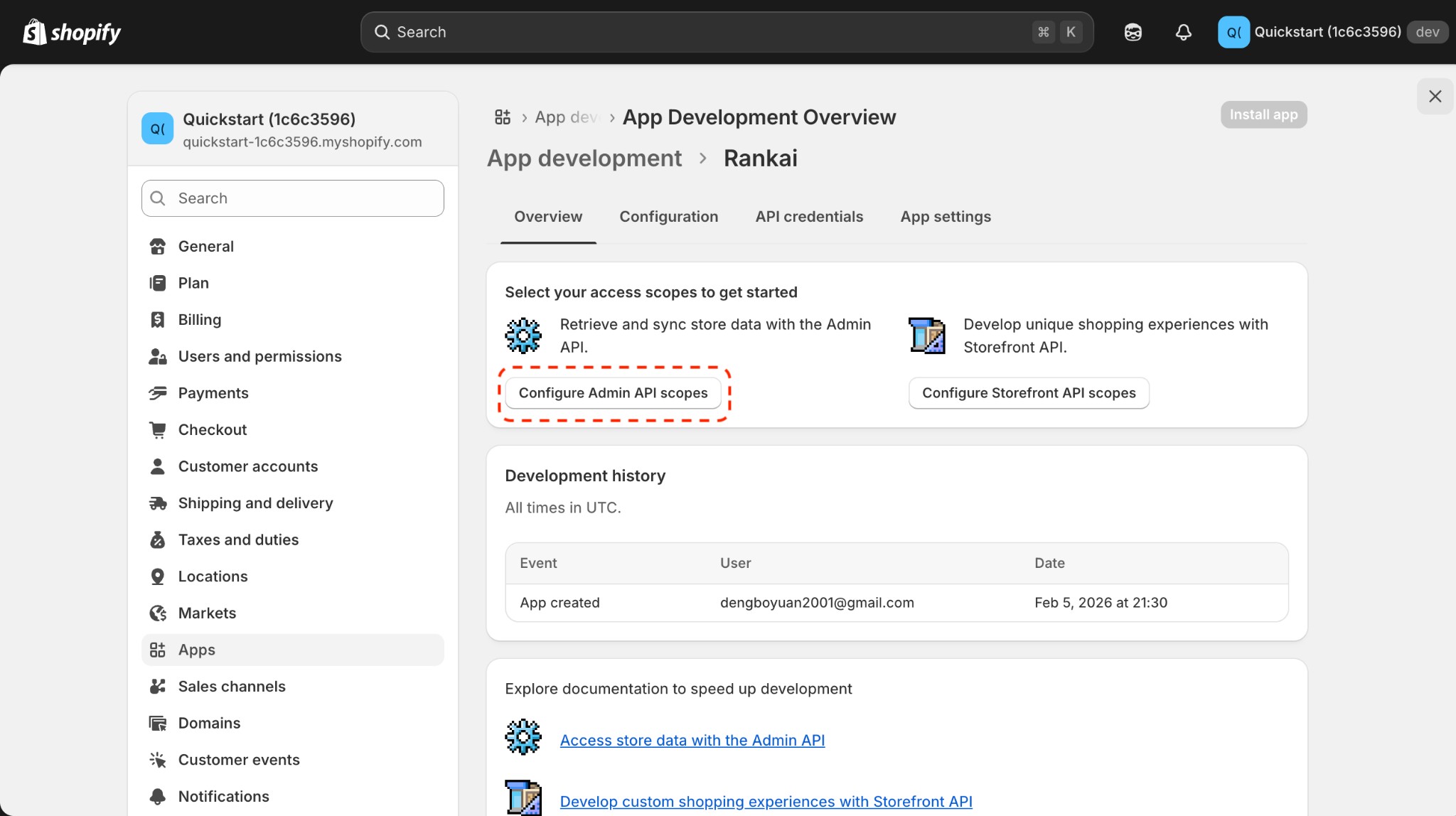Click the Quickstart account avatar
Image resolution: width=1456 pixels, height=816 pixels.
point(1235,32)
